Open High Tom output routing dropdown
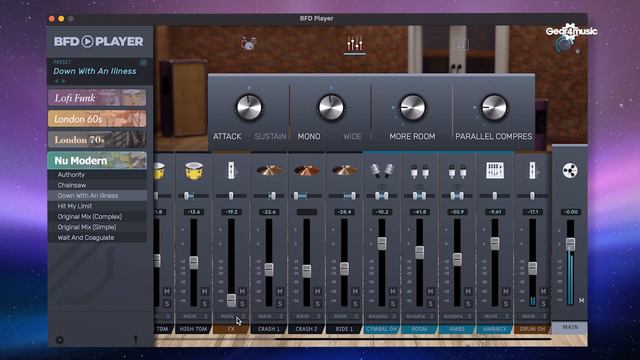 (x=193, y=316)
